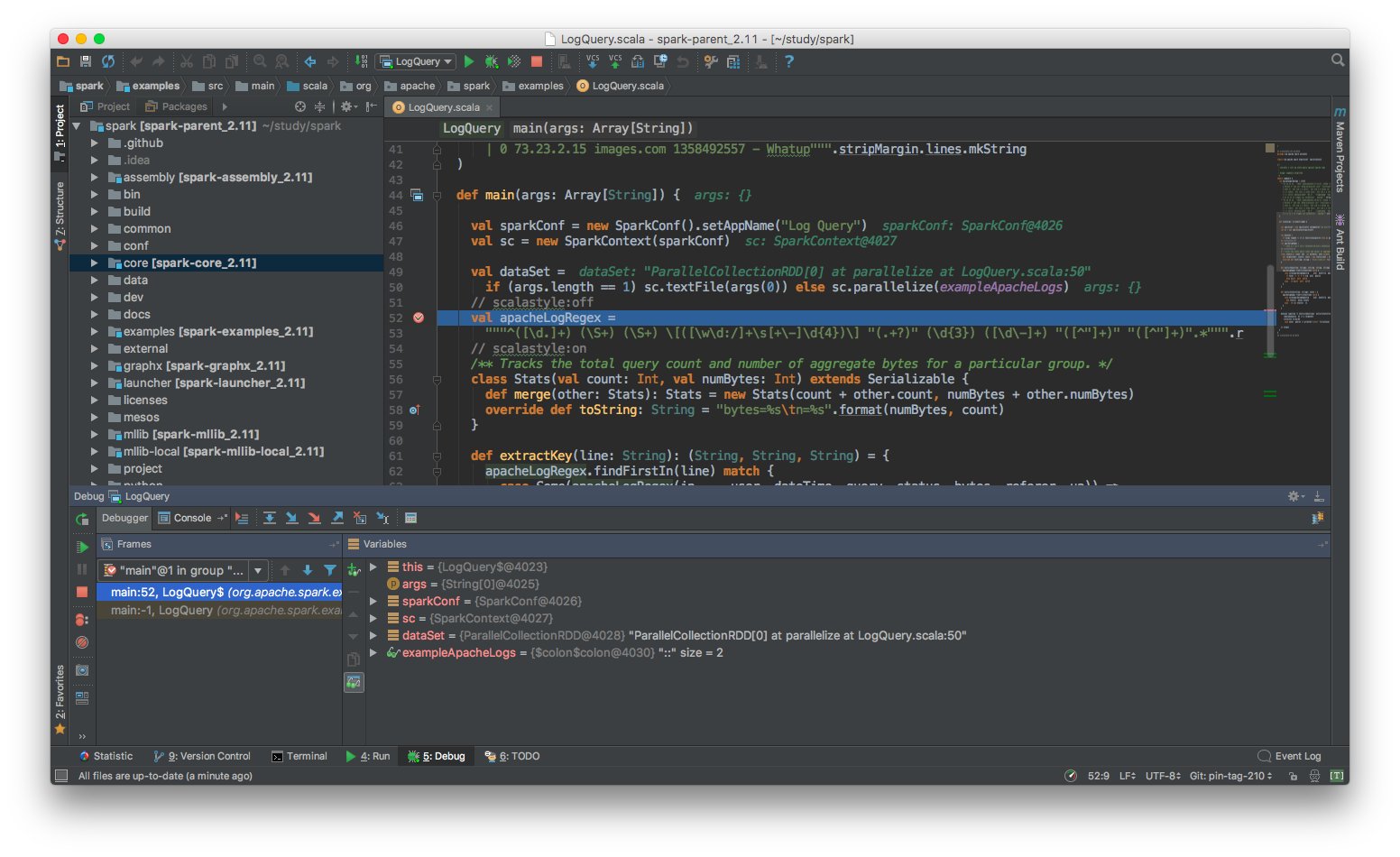Click the 52:9 cursor position indicator
Image resolution: width=1400 pixels, height=857 pixels.
coord(1099,776)
